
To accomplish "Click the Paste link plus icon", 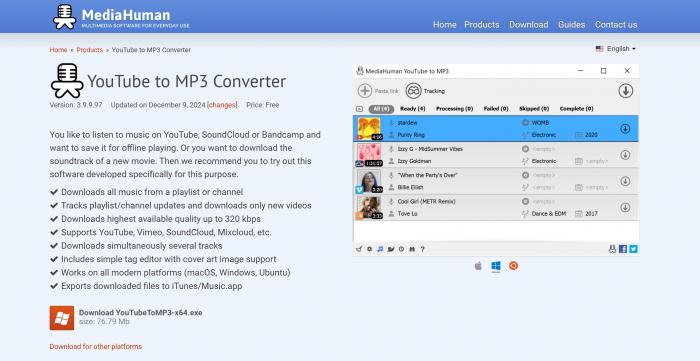I will tap(365, 91).
